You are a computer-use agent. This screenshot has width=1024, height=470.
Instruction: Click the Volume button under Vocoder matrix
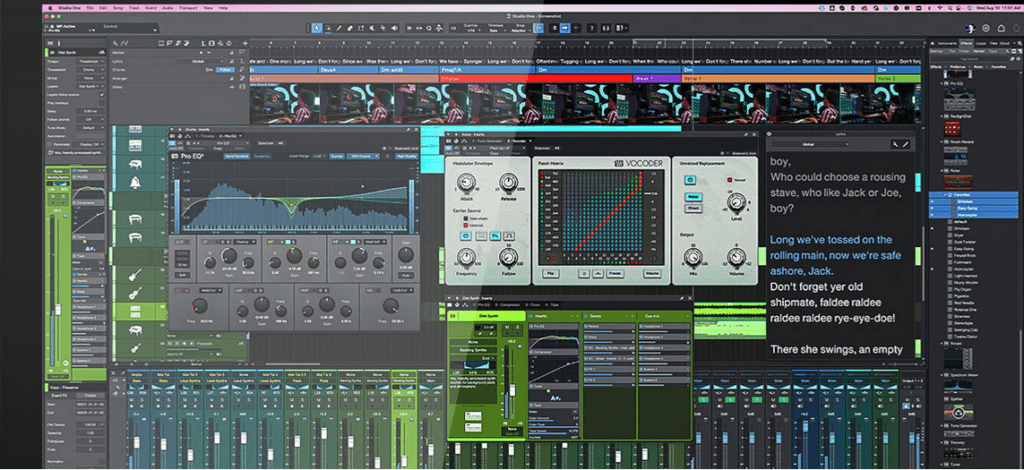[x=652, y=274]
